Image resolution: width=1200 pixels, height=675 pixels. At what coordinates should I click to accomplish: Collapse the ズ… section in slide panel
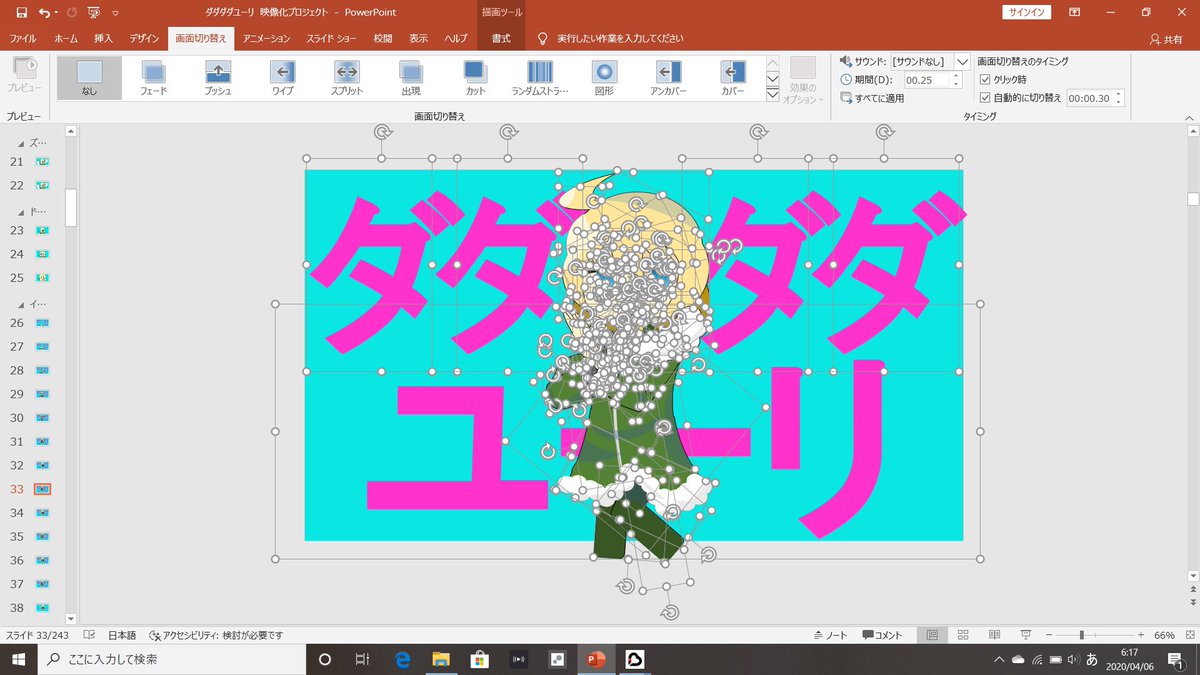tap(21, 144)
